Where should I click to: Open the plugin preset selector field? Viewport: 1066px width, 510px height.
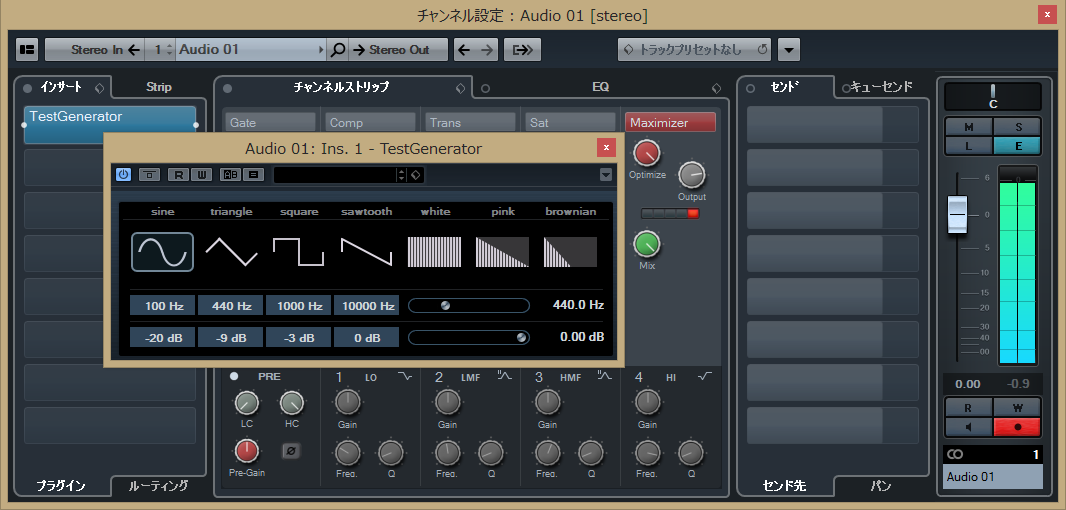(x=334, y=175)
